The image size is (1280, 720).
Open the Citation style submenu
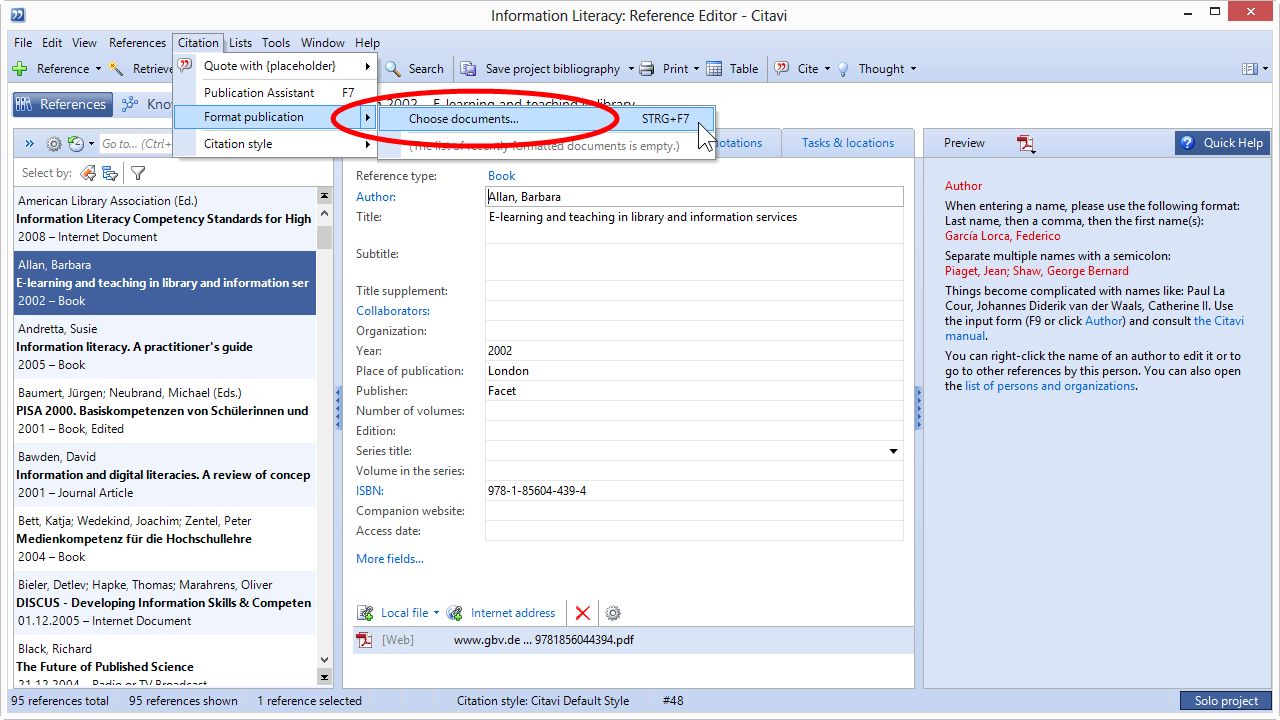(x=275, y=144)
